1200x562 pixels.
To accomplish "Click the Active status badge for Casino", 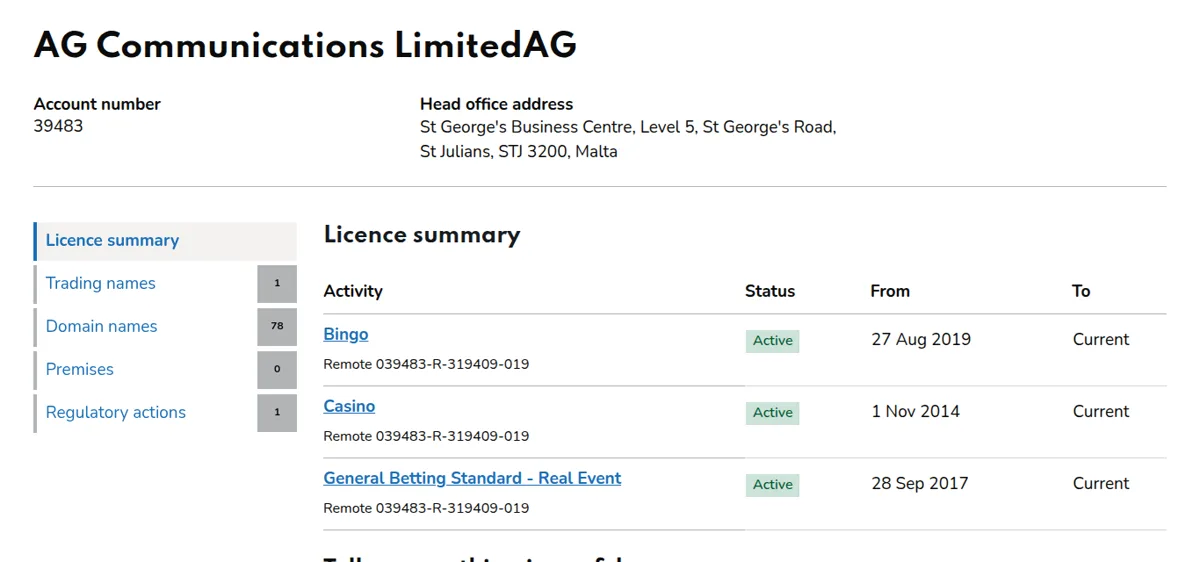I will click(x=773, y=413).
